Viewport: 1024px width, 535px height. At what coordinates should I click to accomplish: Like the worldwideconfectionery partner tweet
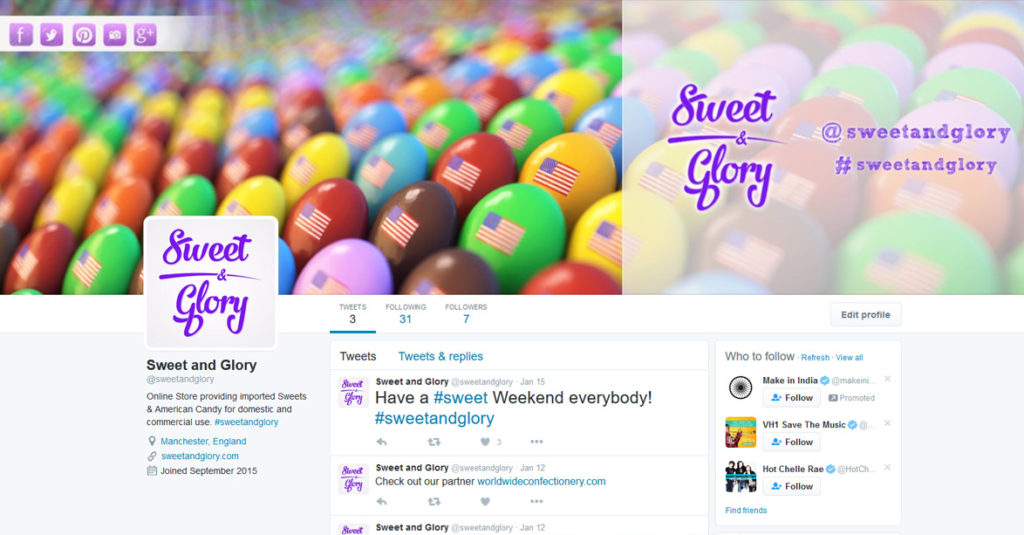click(485, 502)
